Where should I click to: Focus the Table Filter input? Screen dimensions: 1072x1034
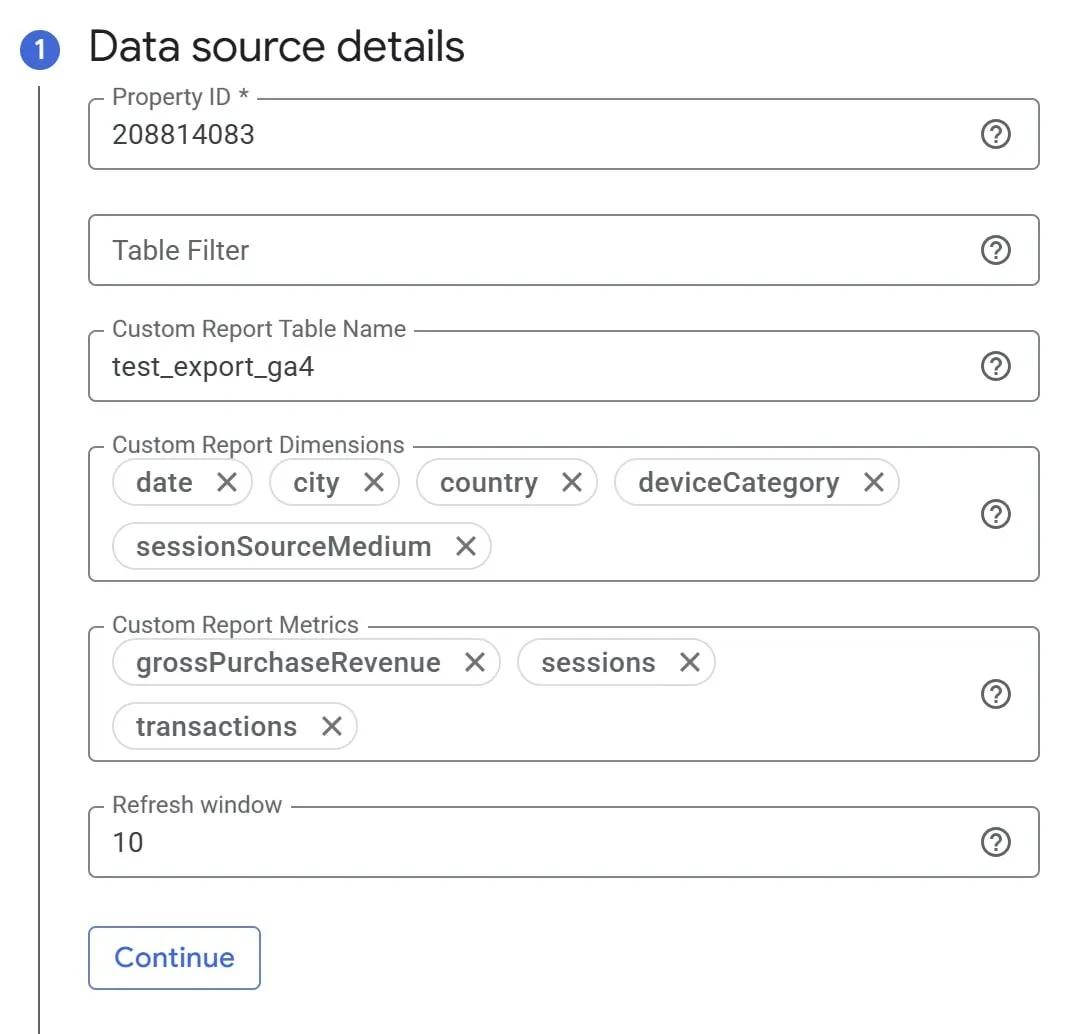[x=530, y=250]
